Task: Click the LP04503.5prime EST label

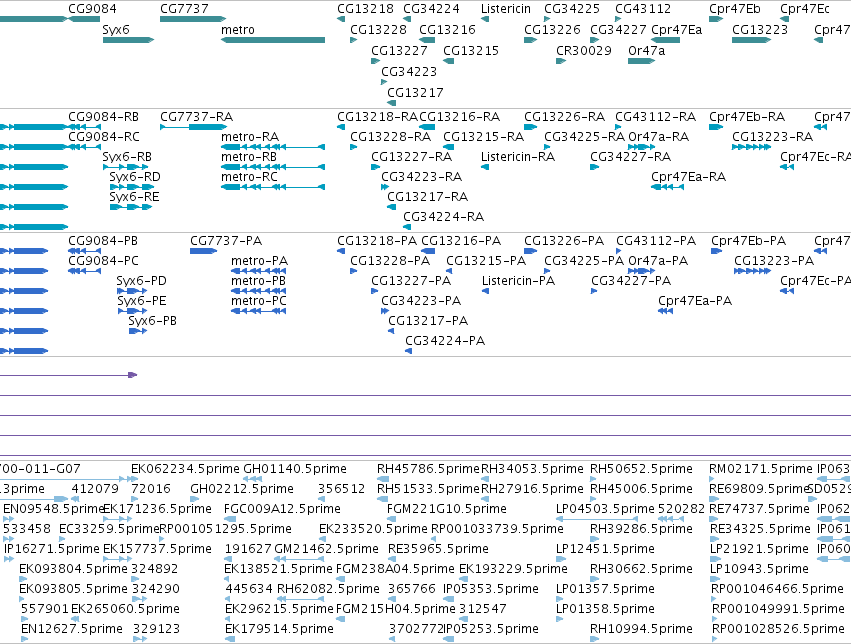Action: [x=605, y=509]
